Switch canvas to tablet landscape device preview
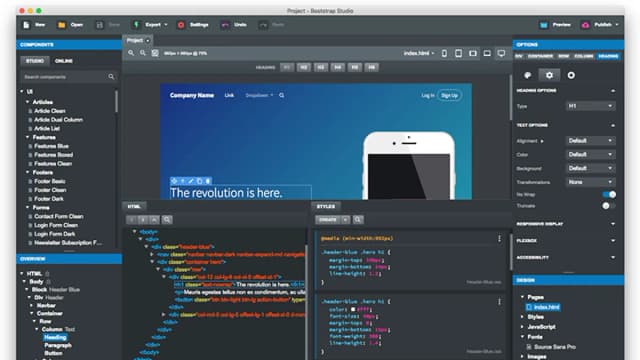640x360 pixels. tap(473, 53)
